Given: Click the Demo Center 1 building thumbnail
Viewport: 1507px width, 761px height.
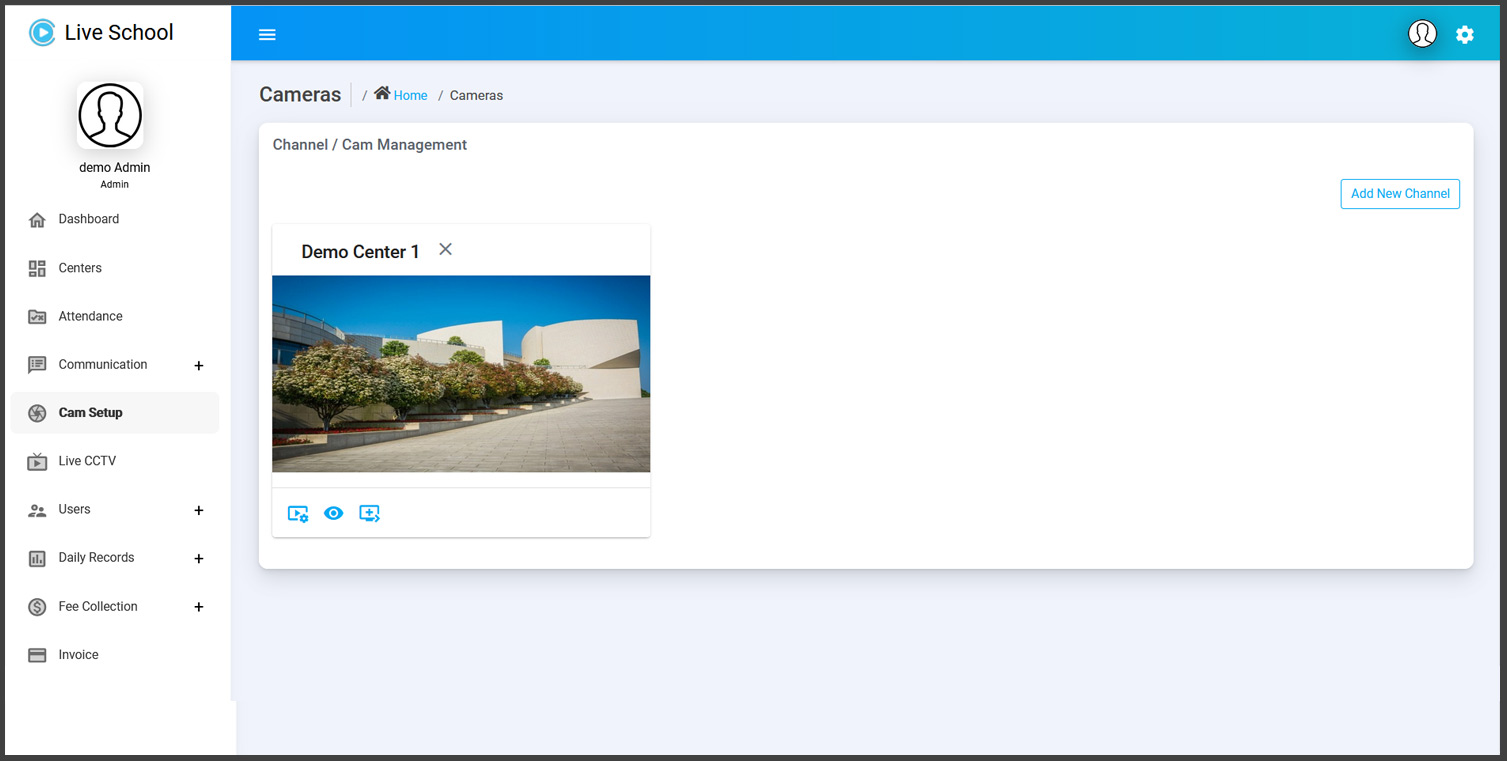Looking at the screenshot, I should click(461, 374).
